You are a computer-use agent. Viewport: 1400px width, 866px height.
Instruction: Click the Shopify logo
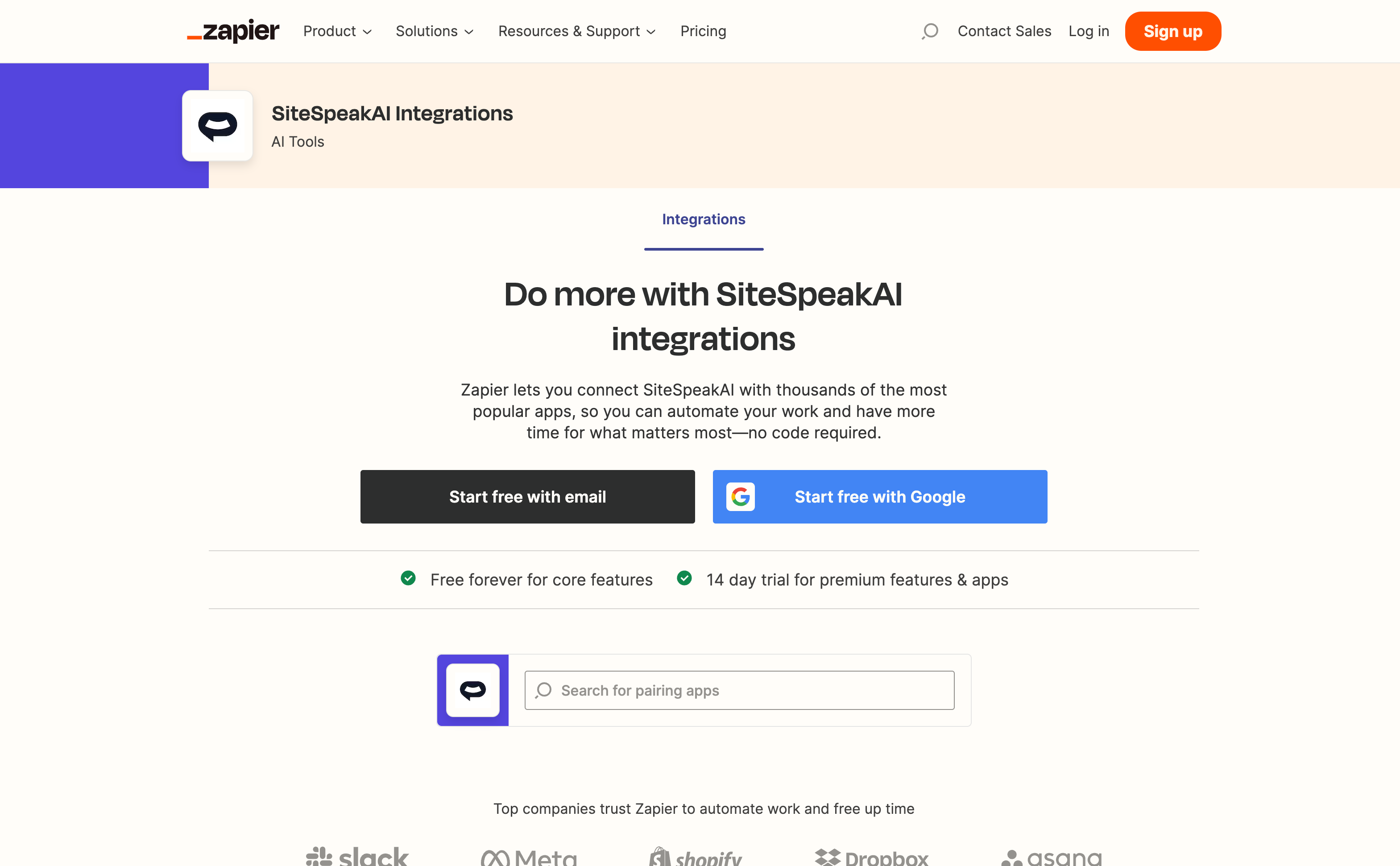pos(695,857)
